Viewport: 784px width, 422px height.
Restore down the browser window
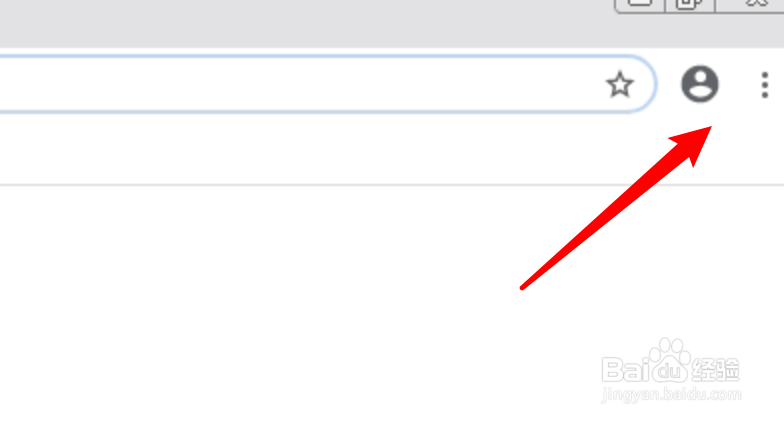pos(690,5)
